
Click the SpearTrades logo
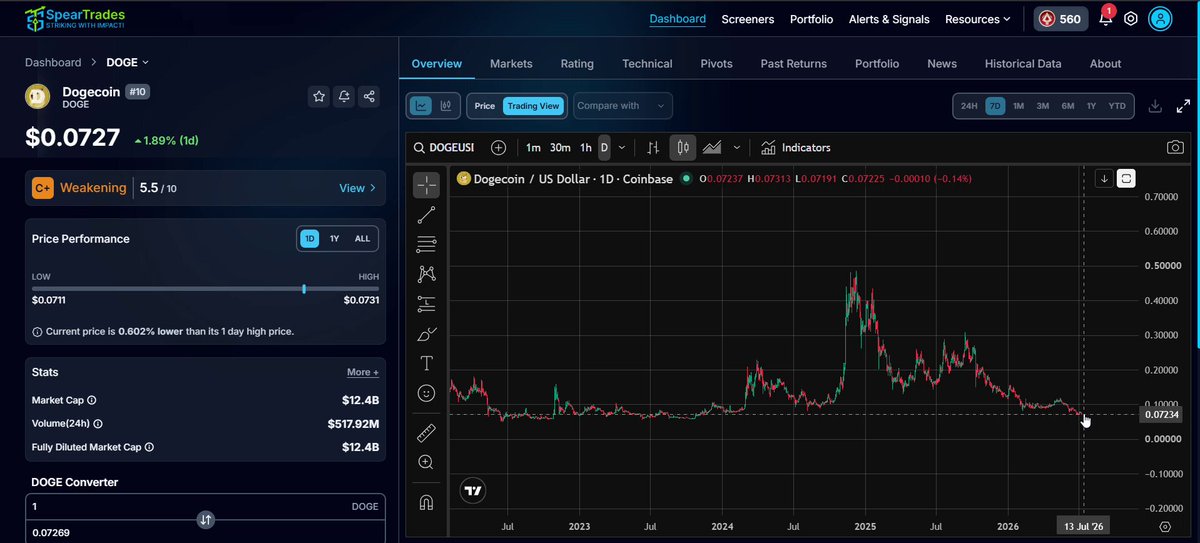(75, 18)
